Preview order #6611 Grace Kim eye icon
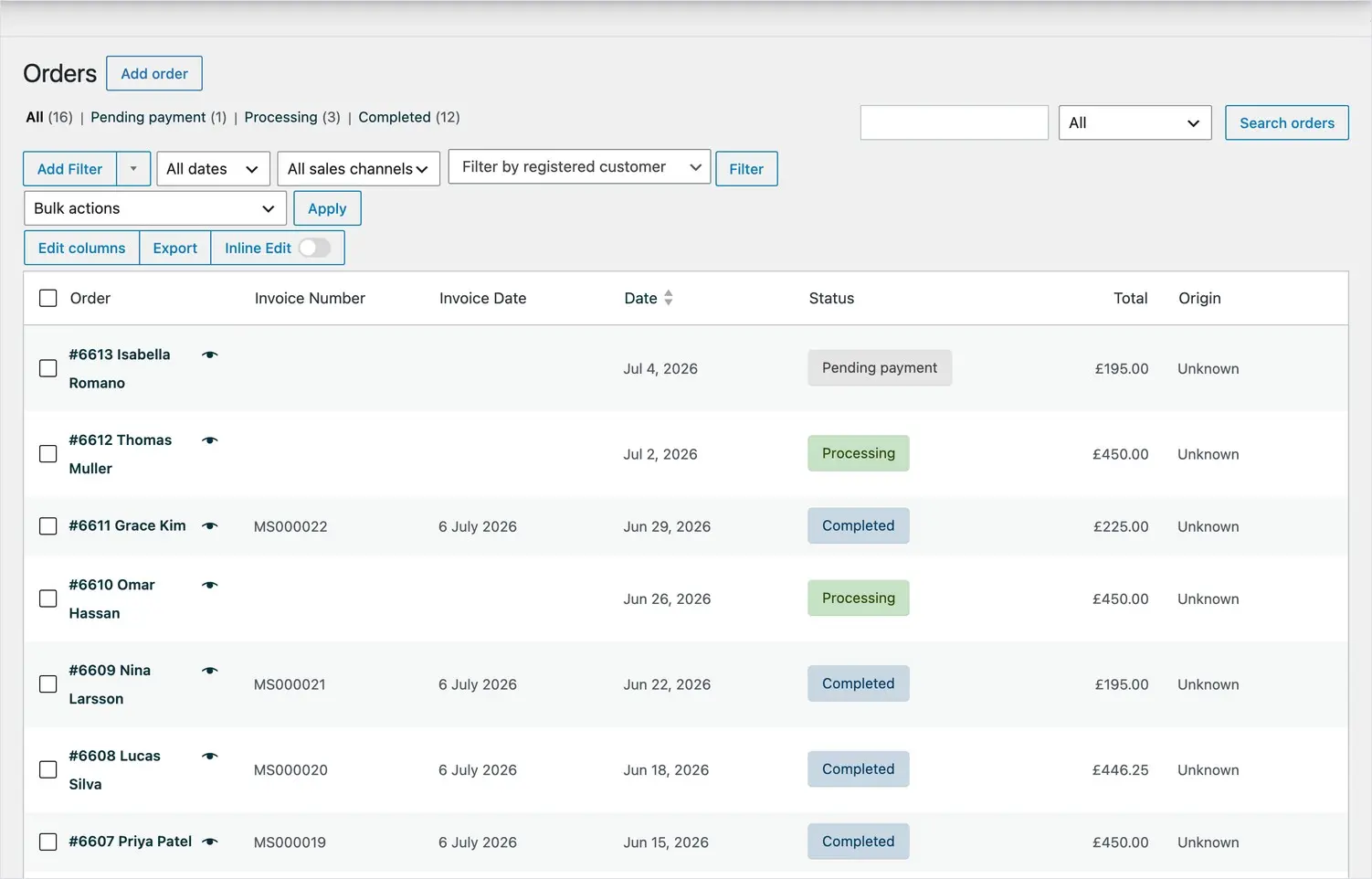 210,526
